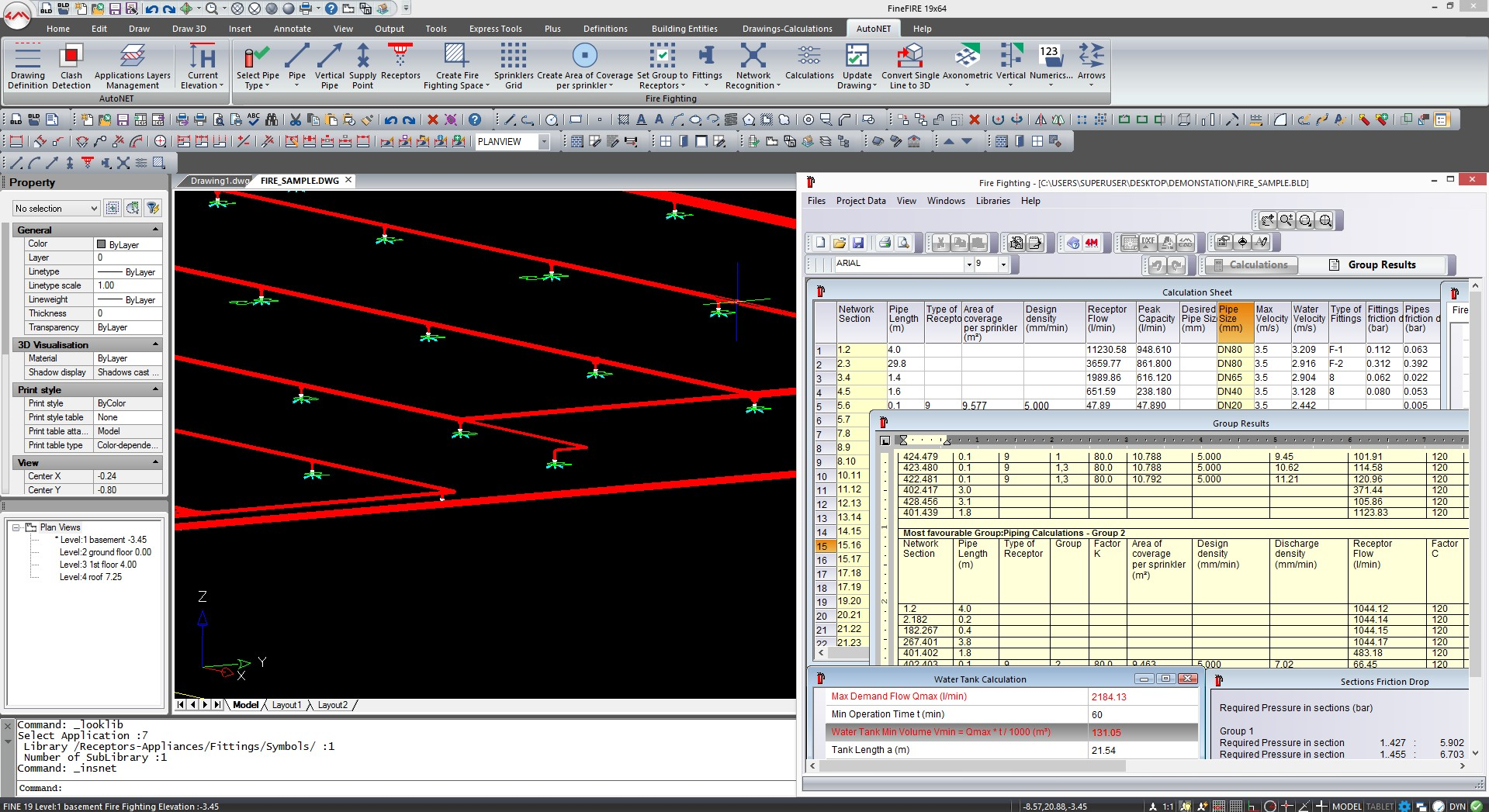
Task: Switch to the Building Entities ribbon tab
Action: pyautogui.click(x=684, y=29)
